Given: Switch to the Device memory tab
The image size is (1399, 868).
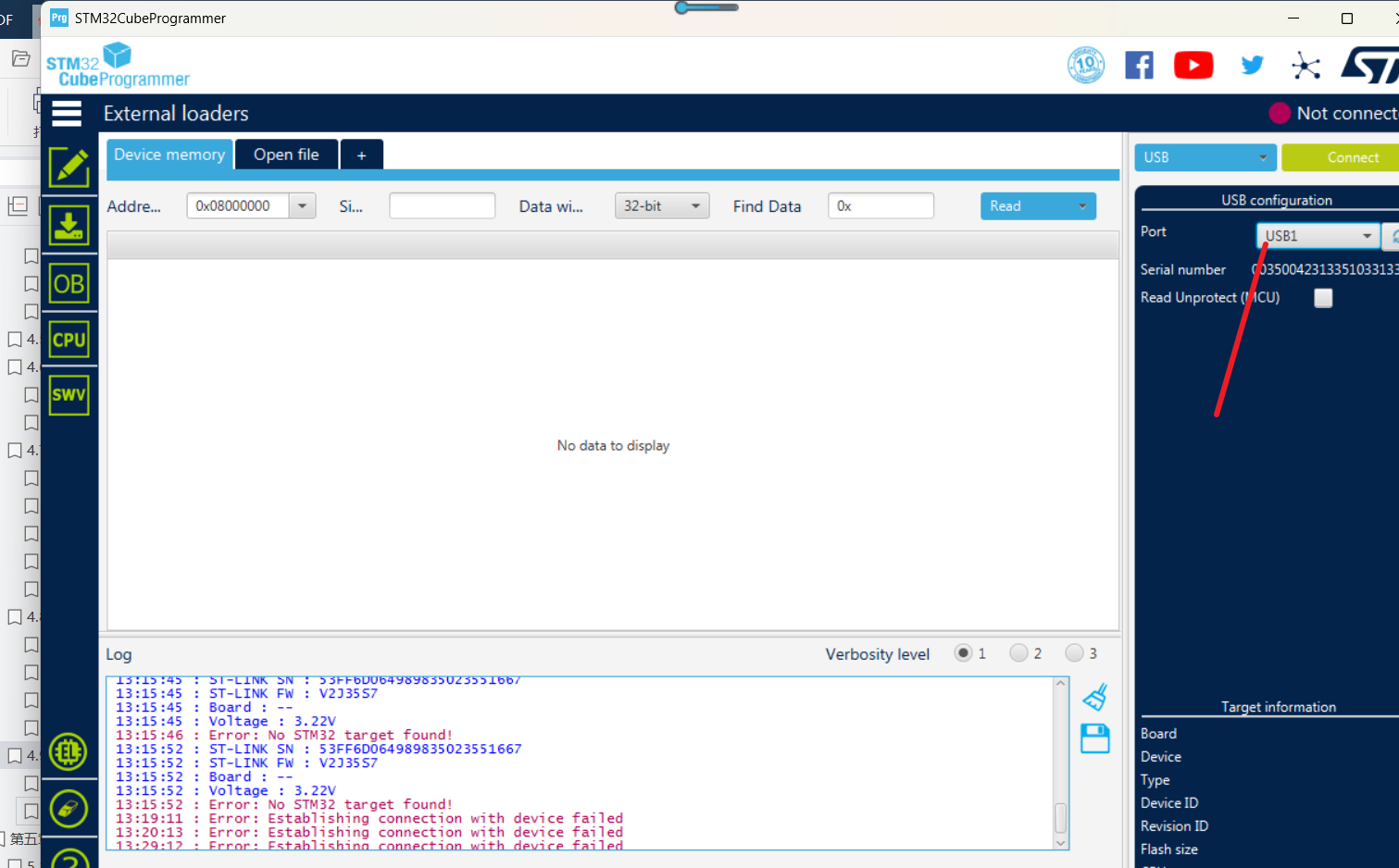Looking at the screenshot, I should (169, 155).
